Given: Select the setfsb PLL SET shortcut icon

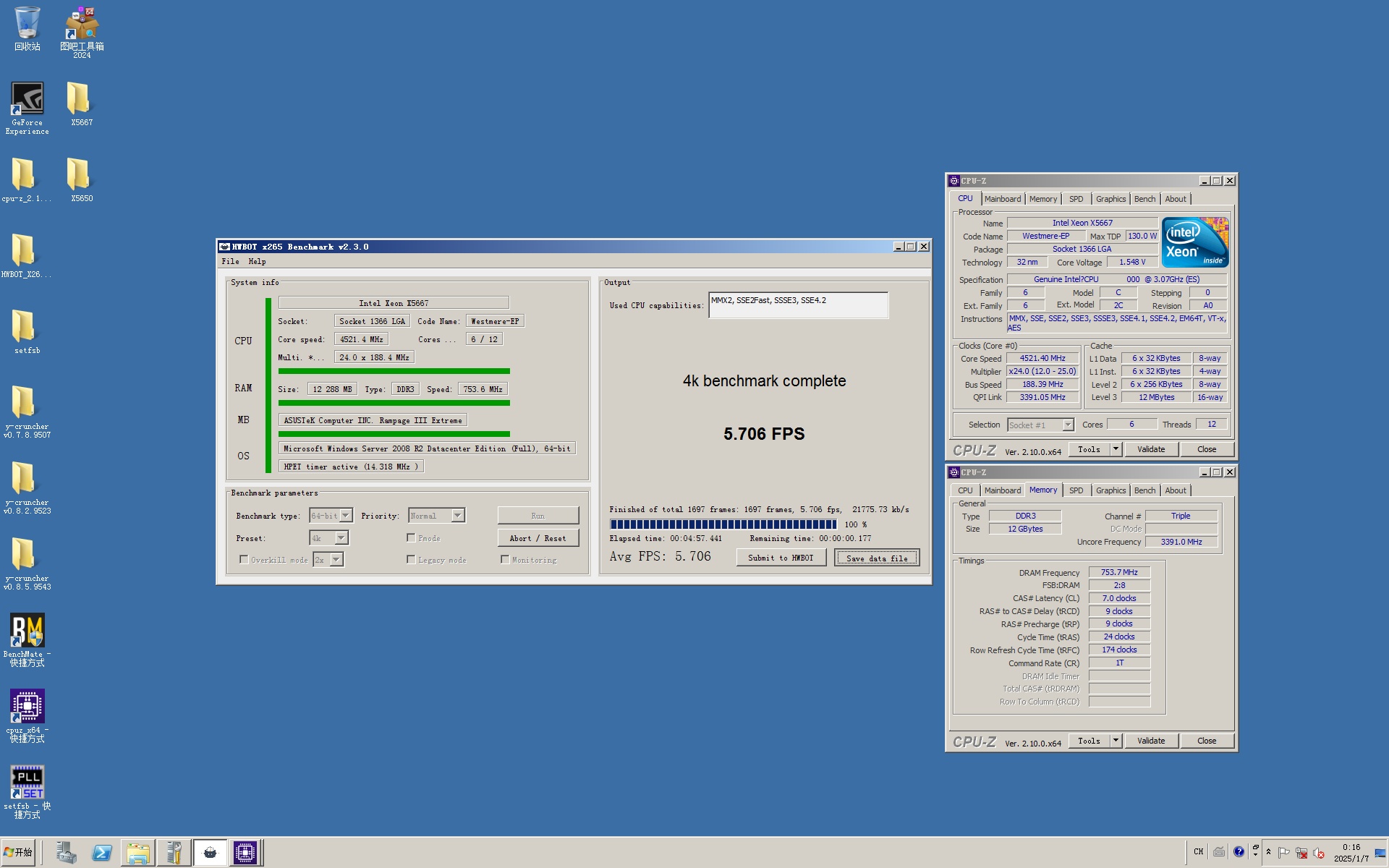Looking at the screenshot, I should coord(27,793).
